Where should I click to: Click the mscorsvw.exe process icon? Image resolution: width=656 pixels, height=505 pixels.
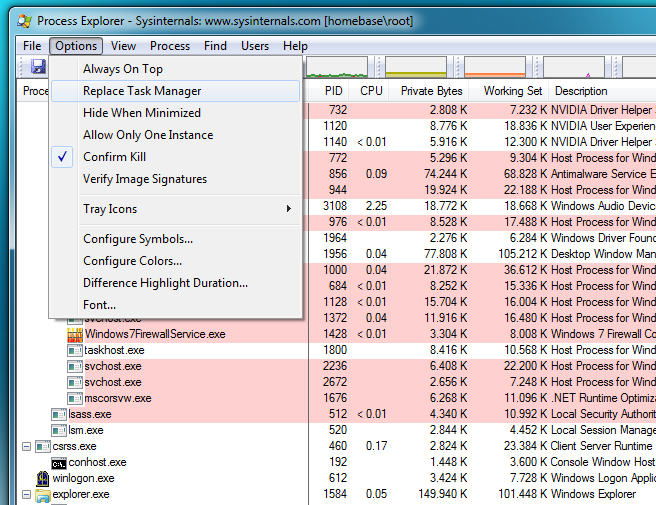click(x=75, y=398)
